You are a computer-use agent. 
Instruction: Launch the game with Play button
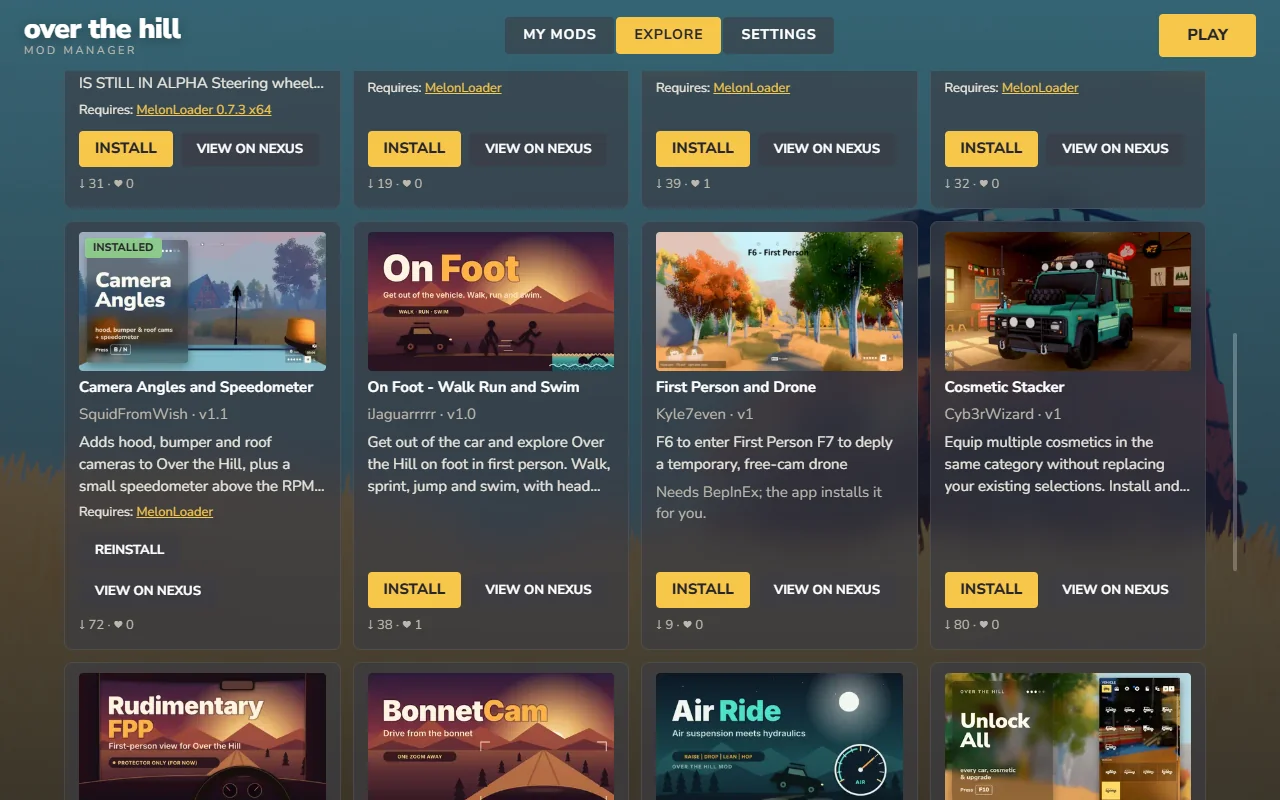point(1207,35)
